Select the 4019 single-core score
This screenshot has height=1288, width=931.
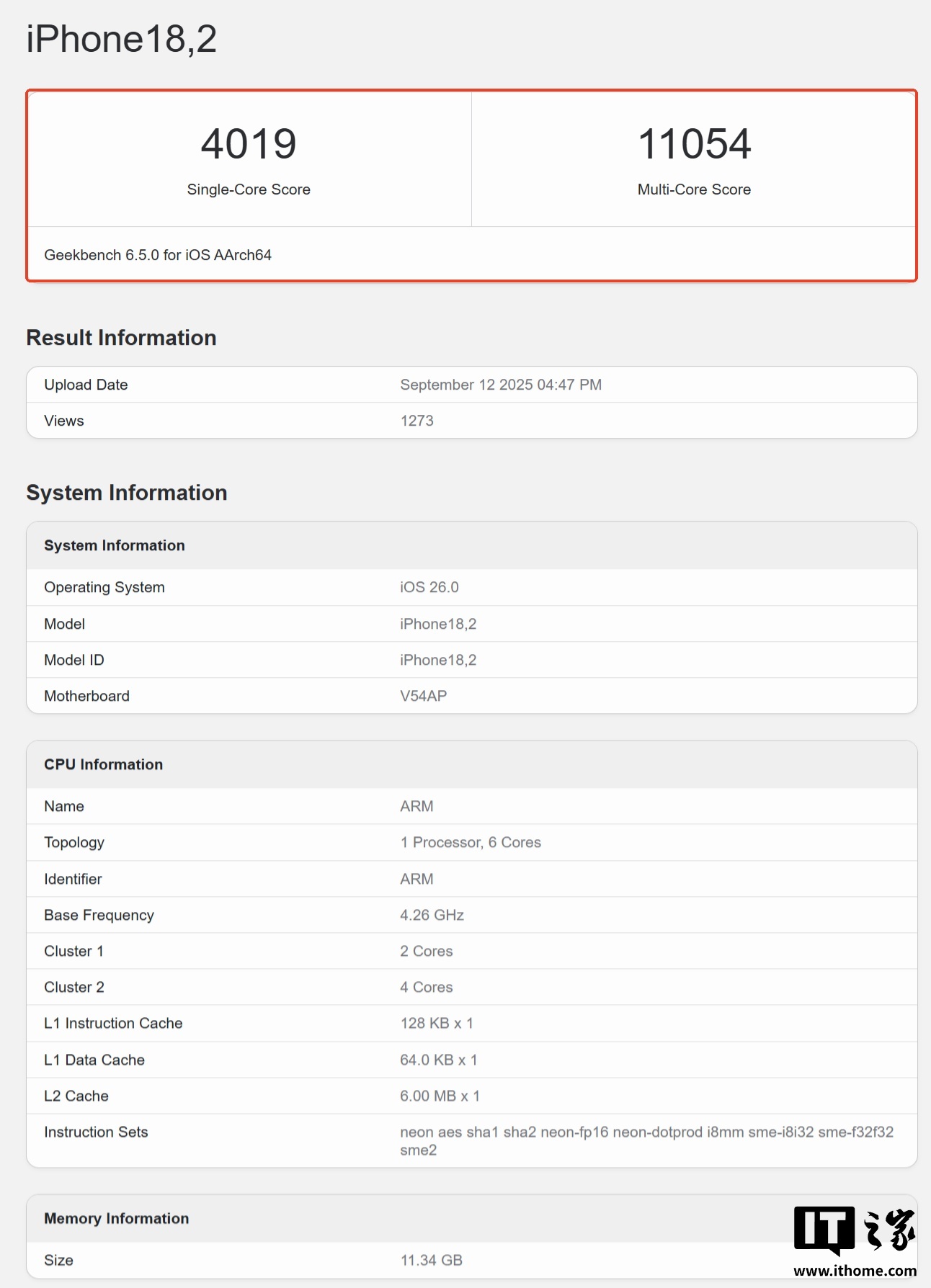[249, 144]
